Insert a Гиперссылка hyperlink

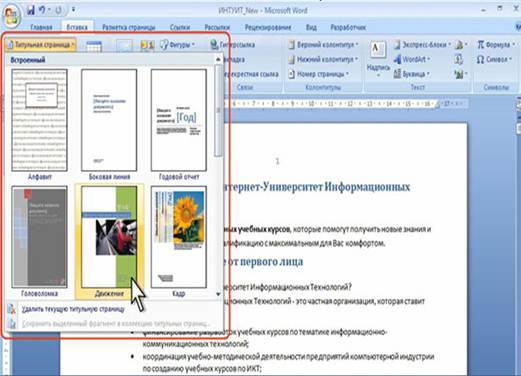point(233,45)
